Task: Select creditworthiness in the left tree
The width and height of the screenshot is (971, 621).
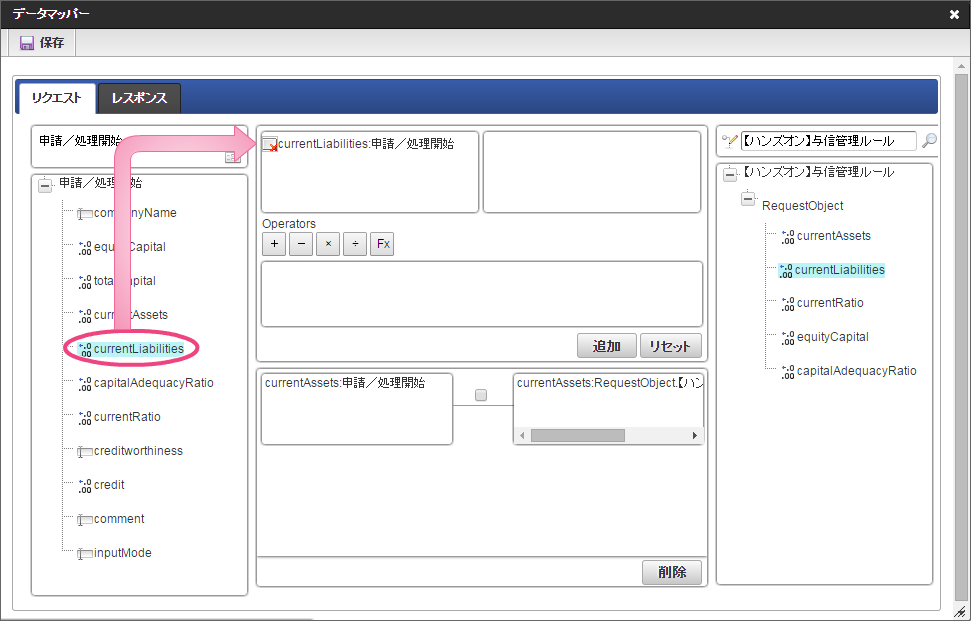Action: point(138,451)
